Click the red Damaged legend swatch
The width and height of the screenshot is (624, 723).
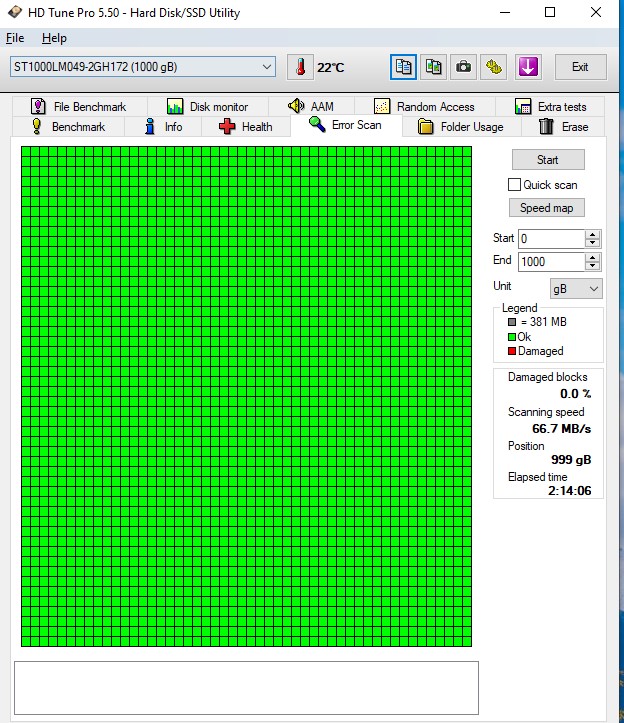(512, 351)
